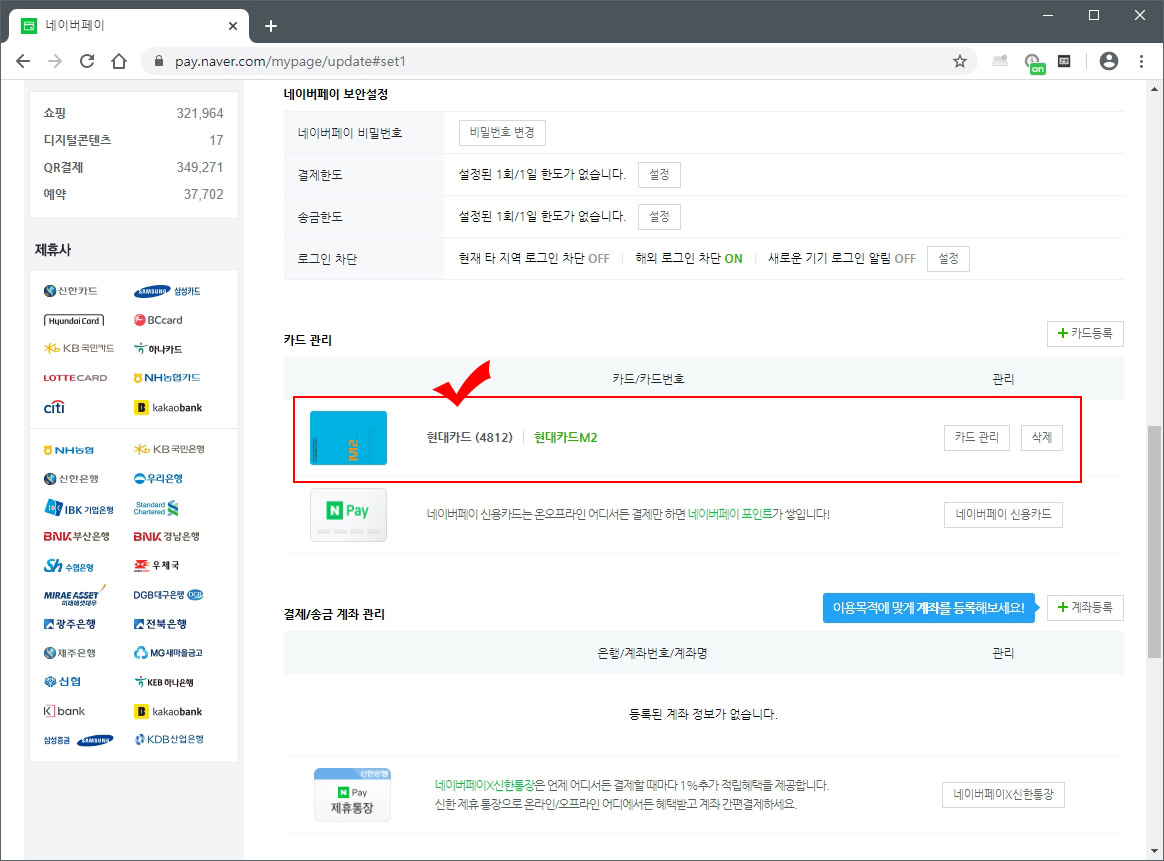
Task: Reload the Naver Pay page
Action: [87, 62]
